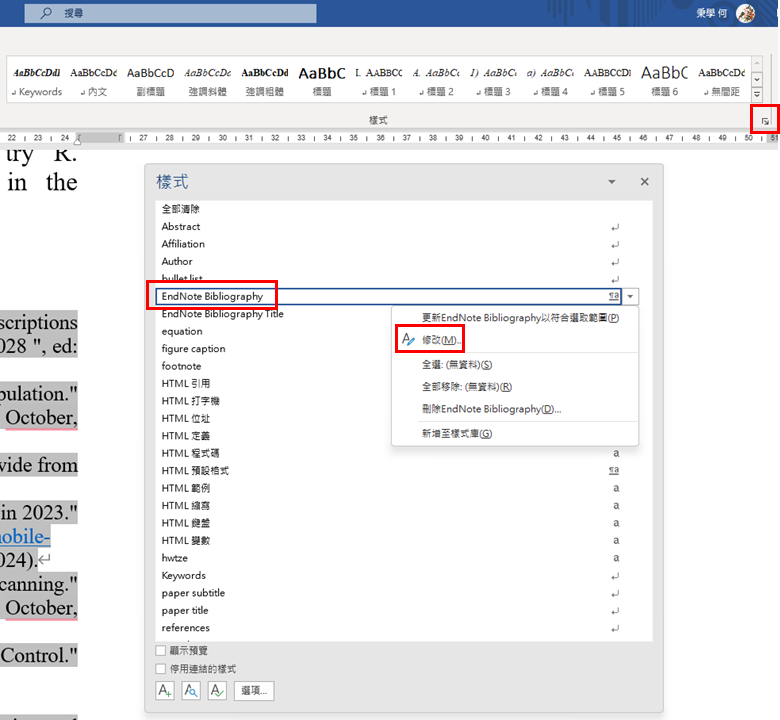Click the search magnifier icon
Viewport: 780px width, 720px height.
[46, 13]
